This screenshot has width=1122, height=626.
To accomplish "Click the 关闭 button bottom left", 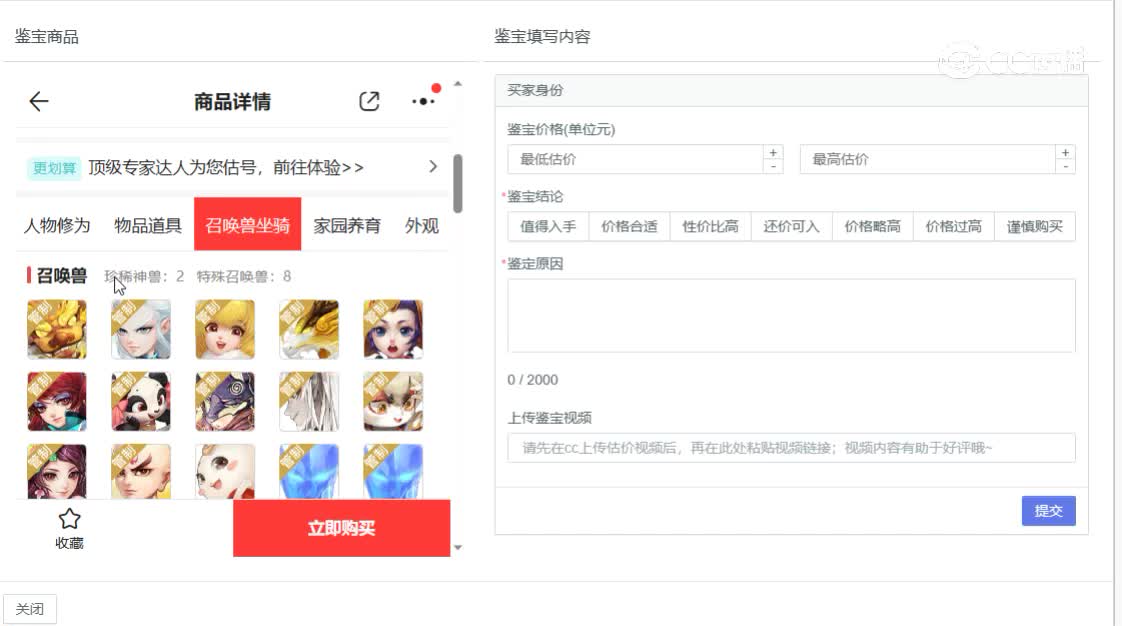I will click(30, 608).
